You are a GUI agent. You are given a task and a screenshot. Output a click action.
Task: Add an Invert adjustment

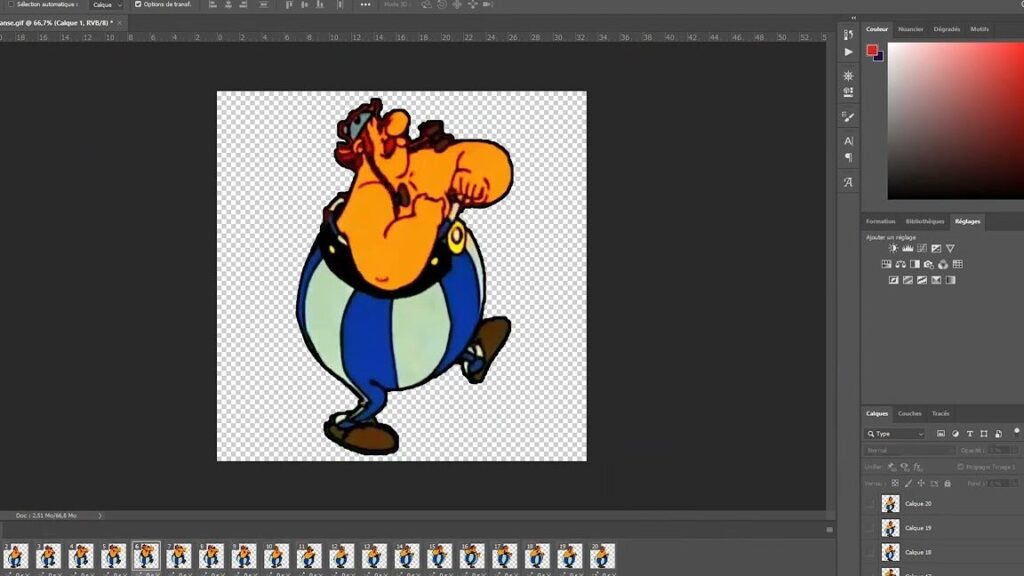(x=893, y=280)
